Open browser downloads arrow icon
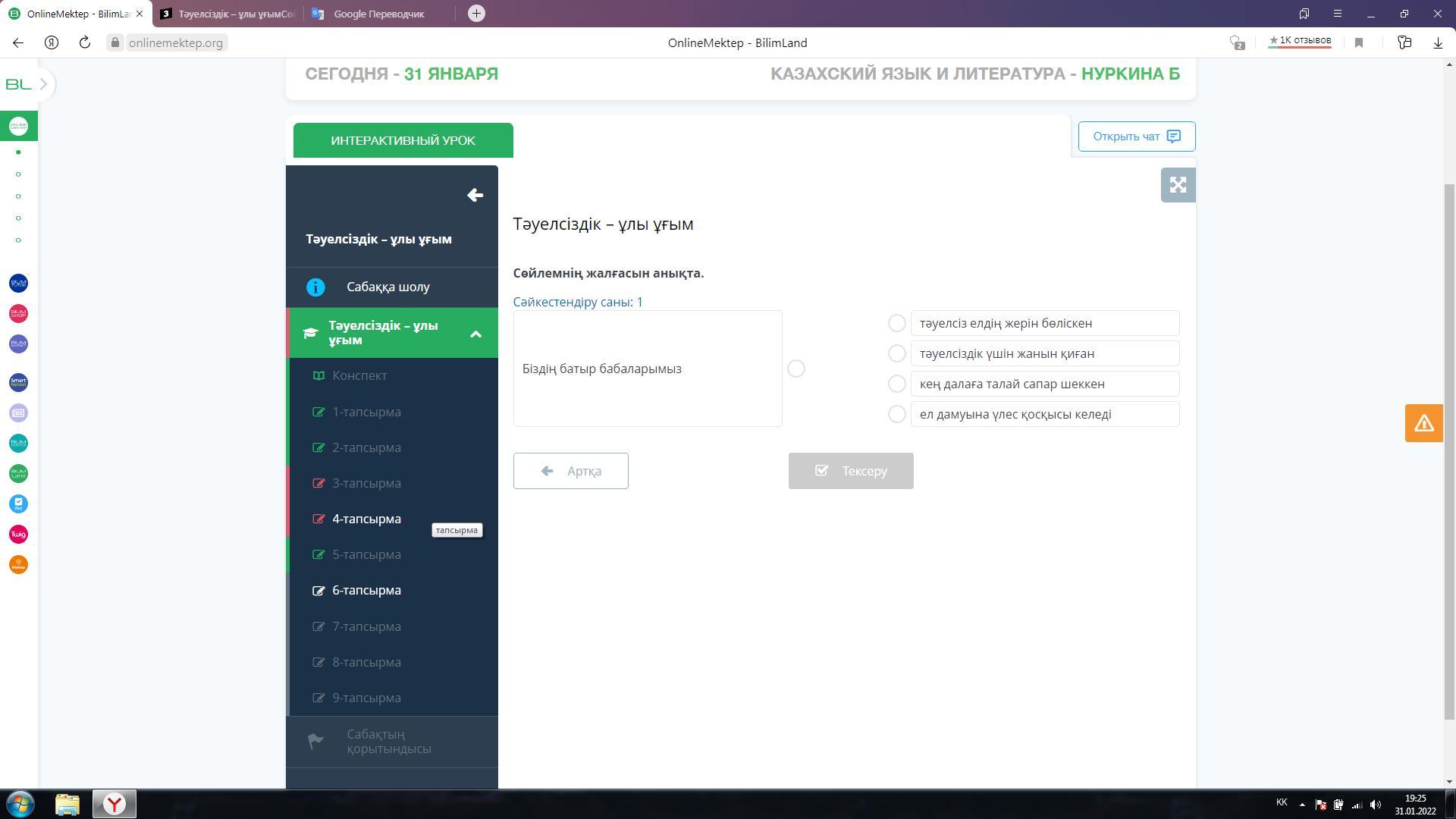Screen dimensions: 1456x819 pos(1438,43)
